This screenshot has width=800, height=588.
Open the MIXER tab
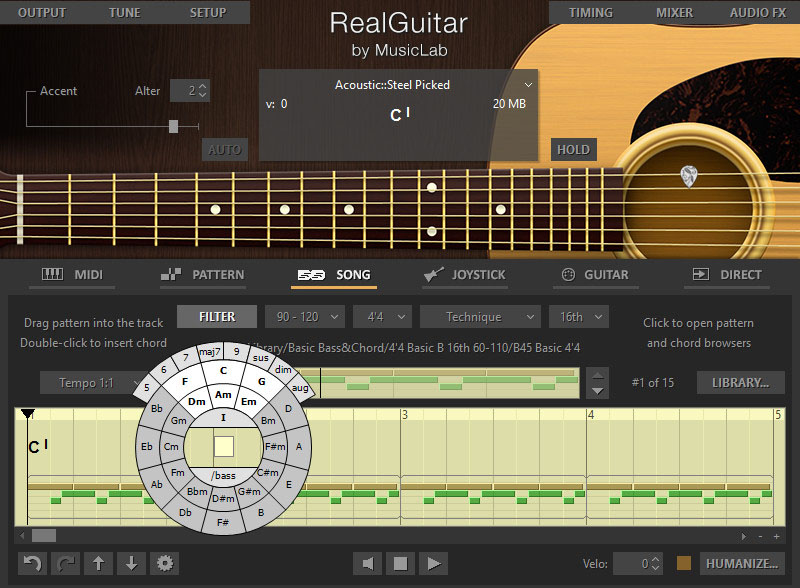(x=674, y=13)
